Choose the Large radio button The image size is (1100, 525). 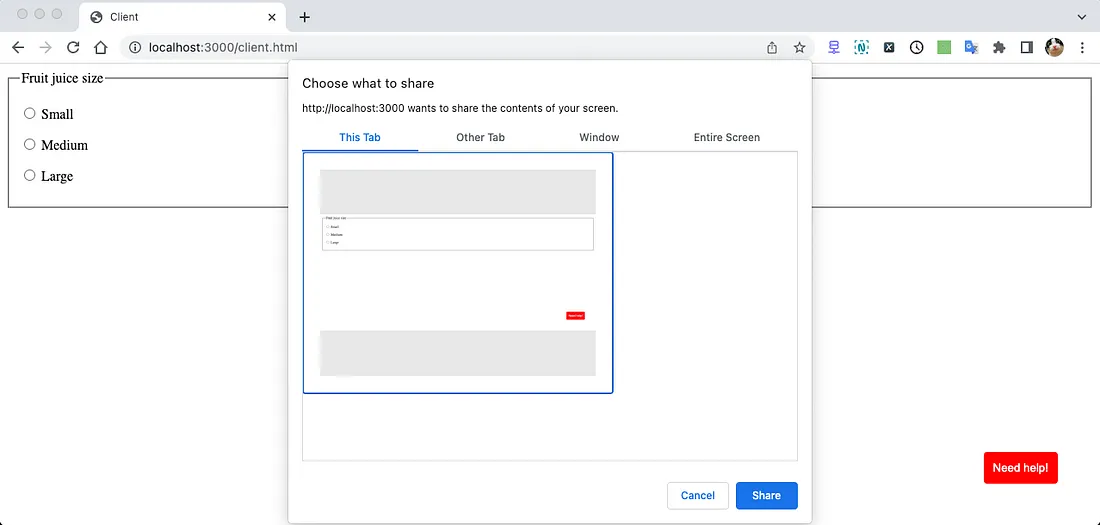click(30, 176)
